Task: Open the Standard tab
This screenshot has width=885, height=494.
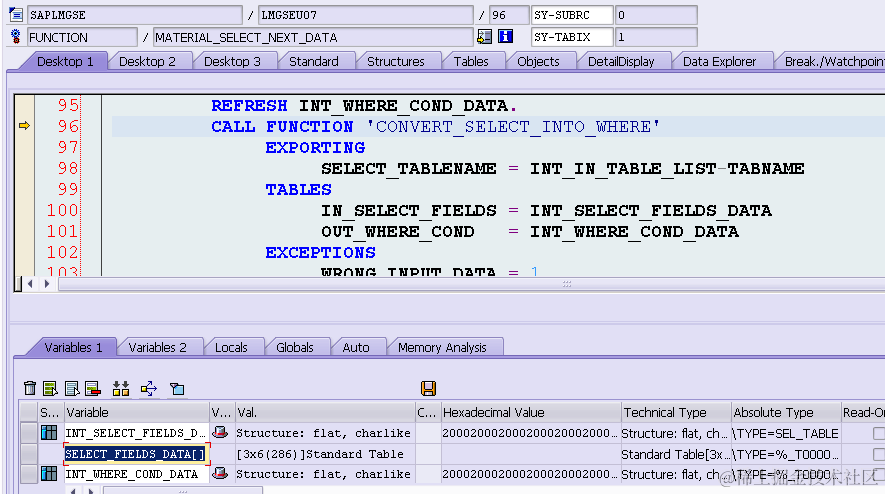Action: [314, 62]
